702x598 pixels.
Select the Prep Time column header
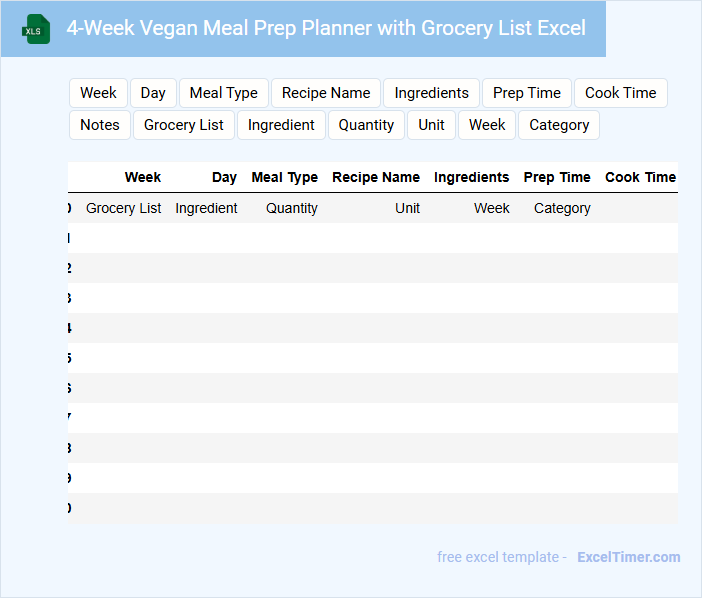point(557,177)
